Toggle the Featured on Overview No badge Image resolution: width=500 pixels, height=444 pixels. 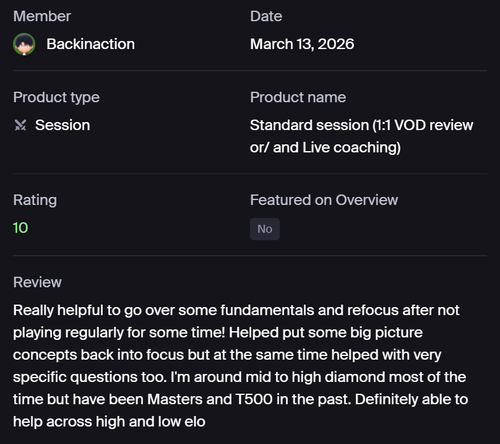(265, 229)
